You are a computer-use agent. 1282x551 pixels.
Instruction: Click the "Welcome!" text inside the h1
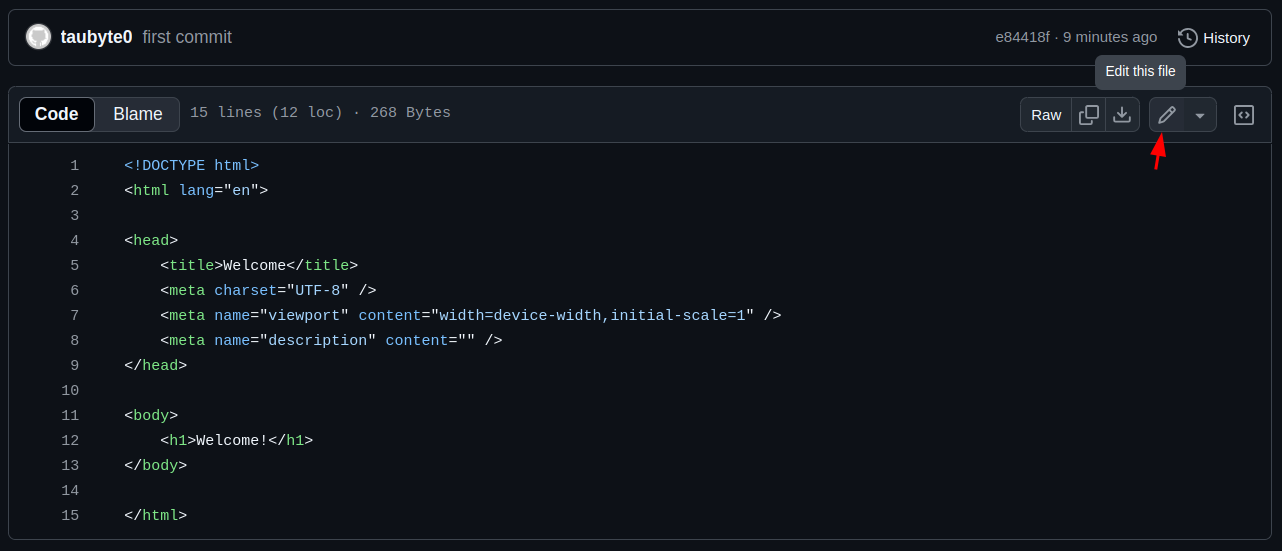[232, 441]
